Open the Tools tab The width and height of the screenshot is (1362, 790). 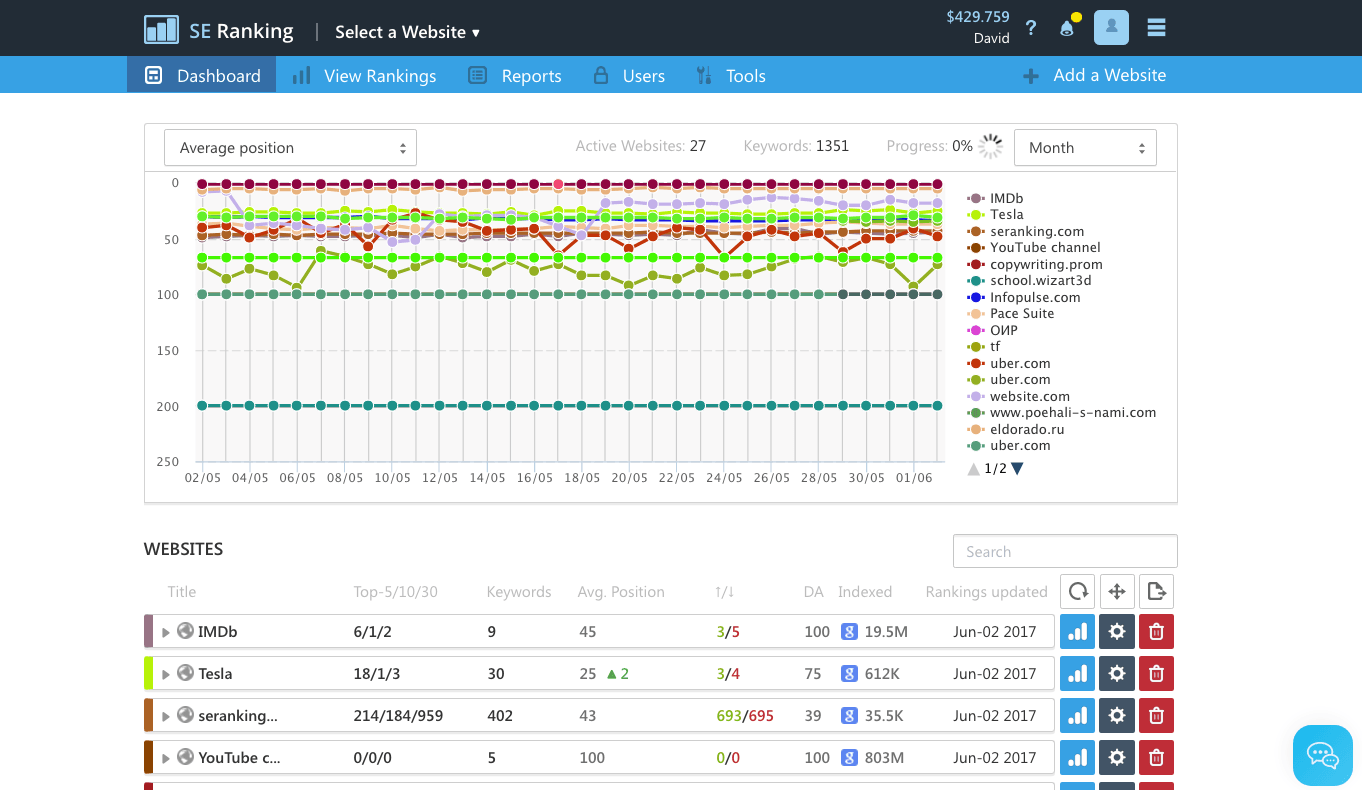pyautogui.click(x=730, y=75)
